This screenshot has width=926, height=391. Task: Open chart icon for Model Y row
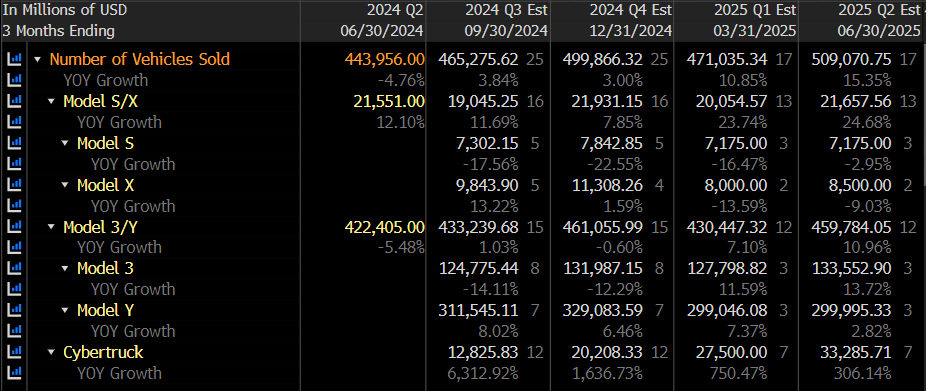pos(14,310)
